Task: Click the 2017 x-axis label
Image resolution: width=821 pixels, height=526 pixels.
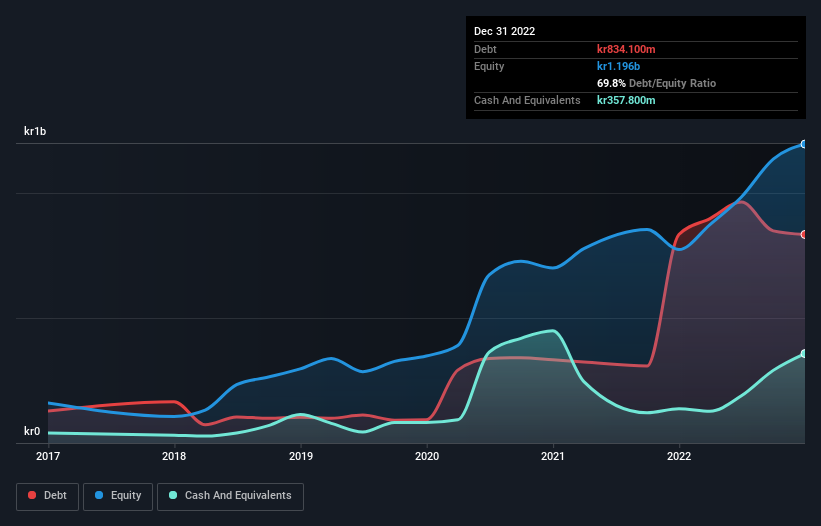Action: coord(48,456)
